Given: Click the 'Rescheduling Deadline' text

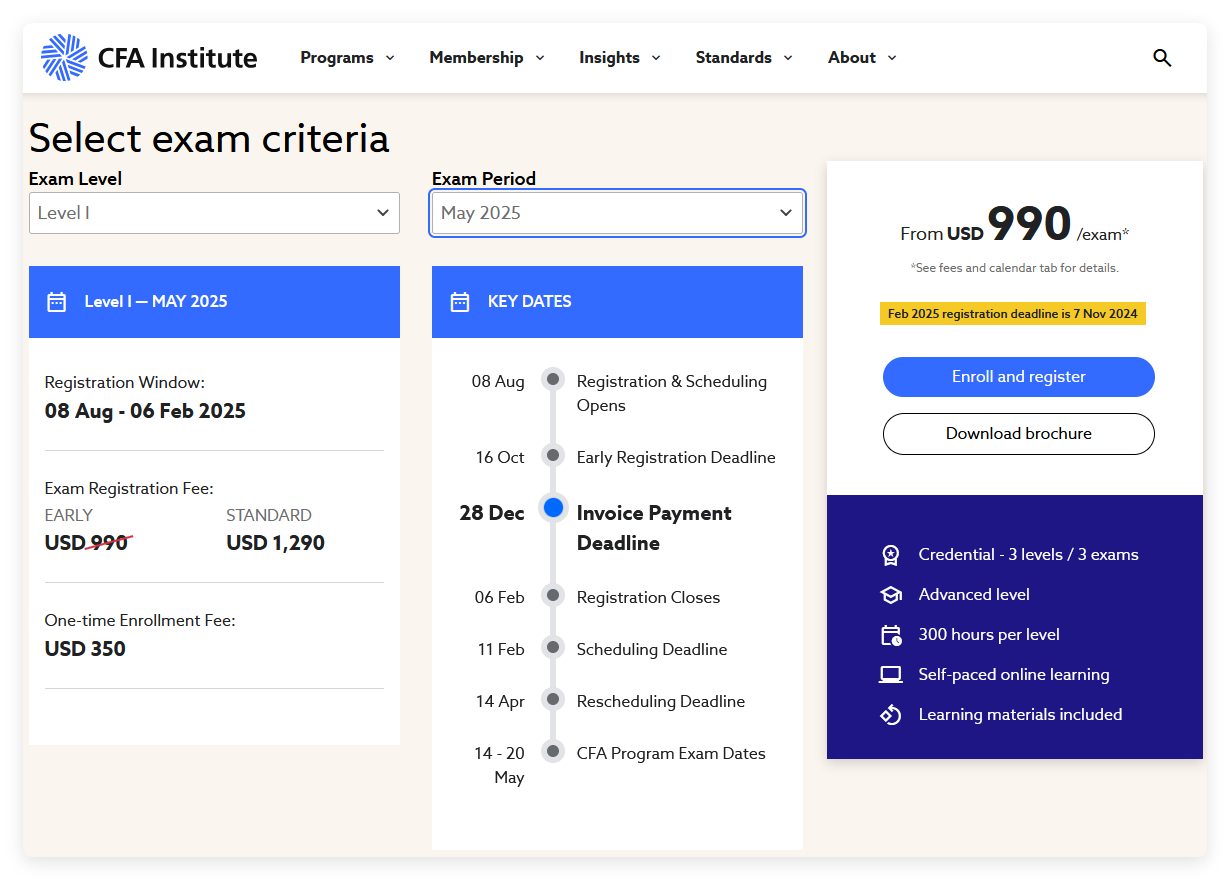Looking at the screenshot, I should click(x=661, y=702).
